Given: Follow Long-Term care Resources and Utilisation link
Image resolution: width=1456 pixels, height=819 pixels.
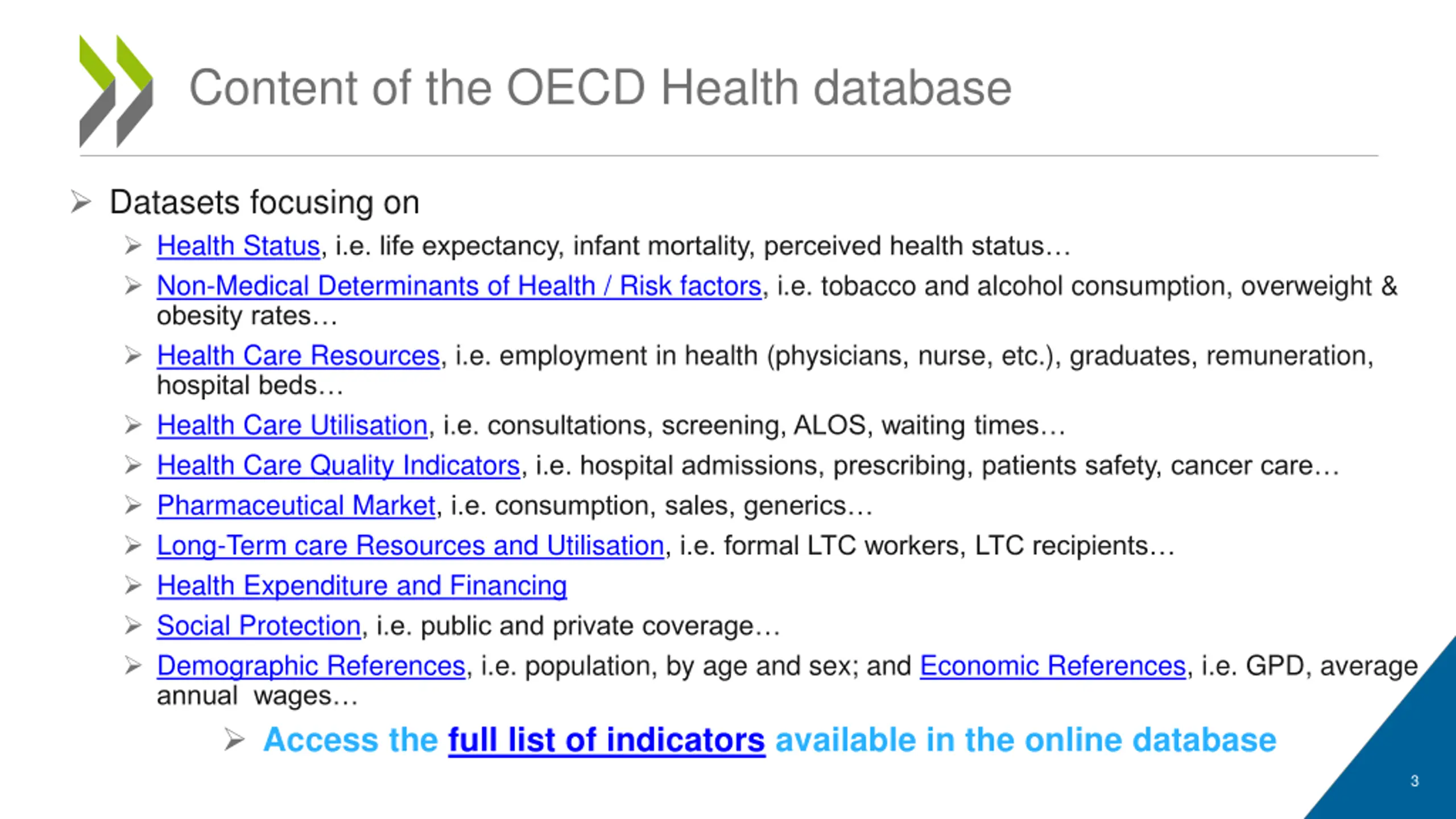Looking at the screenshot, I should 410,545.
